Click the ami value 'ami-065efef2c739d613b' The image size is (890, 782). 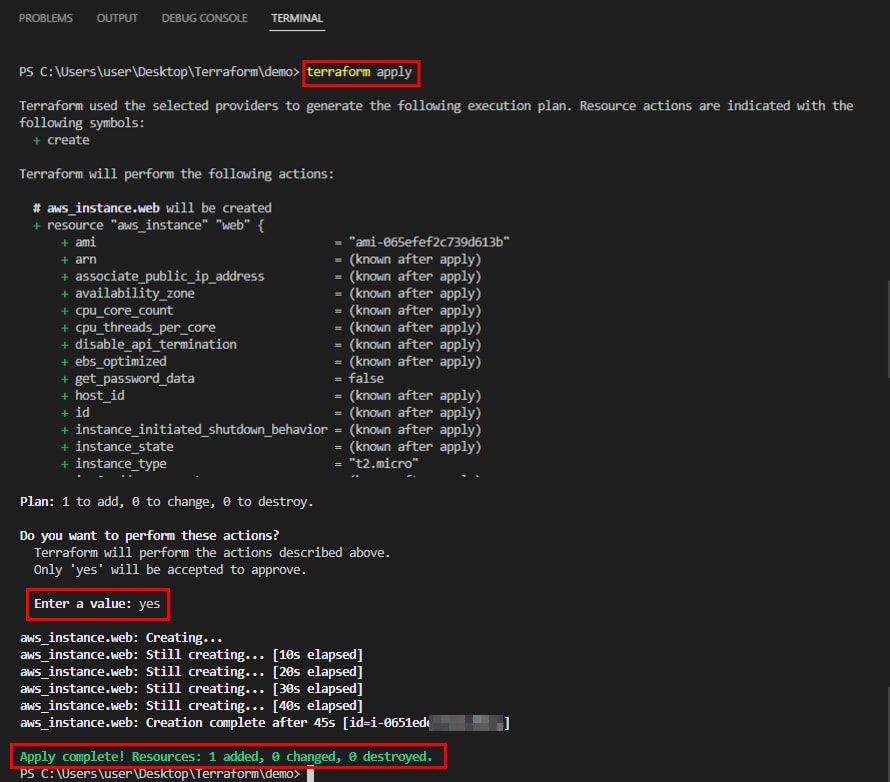point(429,242)
